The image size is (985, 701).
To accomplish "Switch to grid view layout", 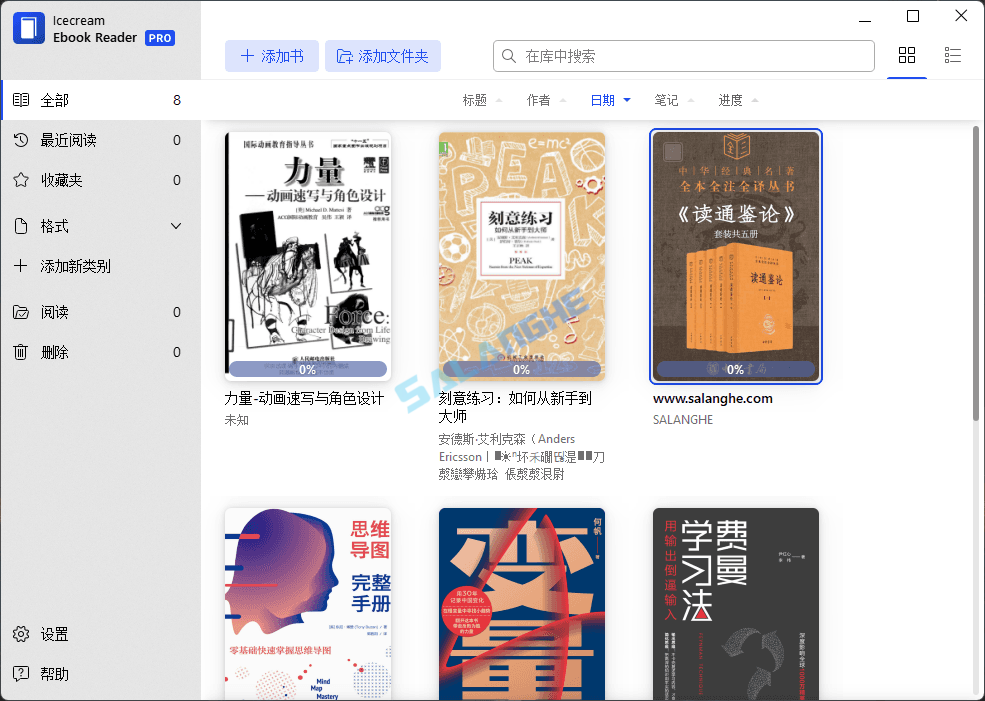I will 906,55.
